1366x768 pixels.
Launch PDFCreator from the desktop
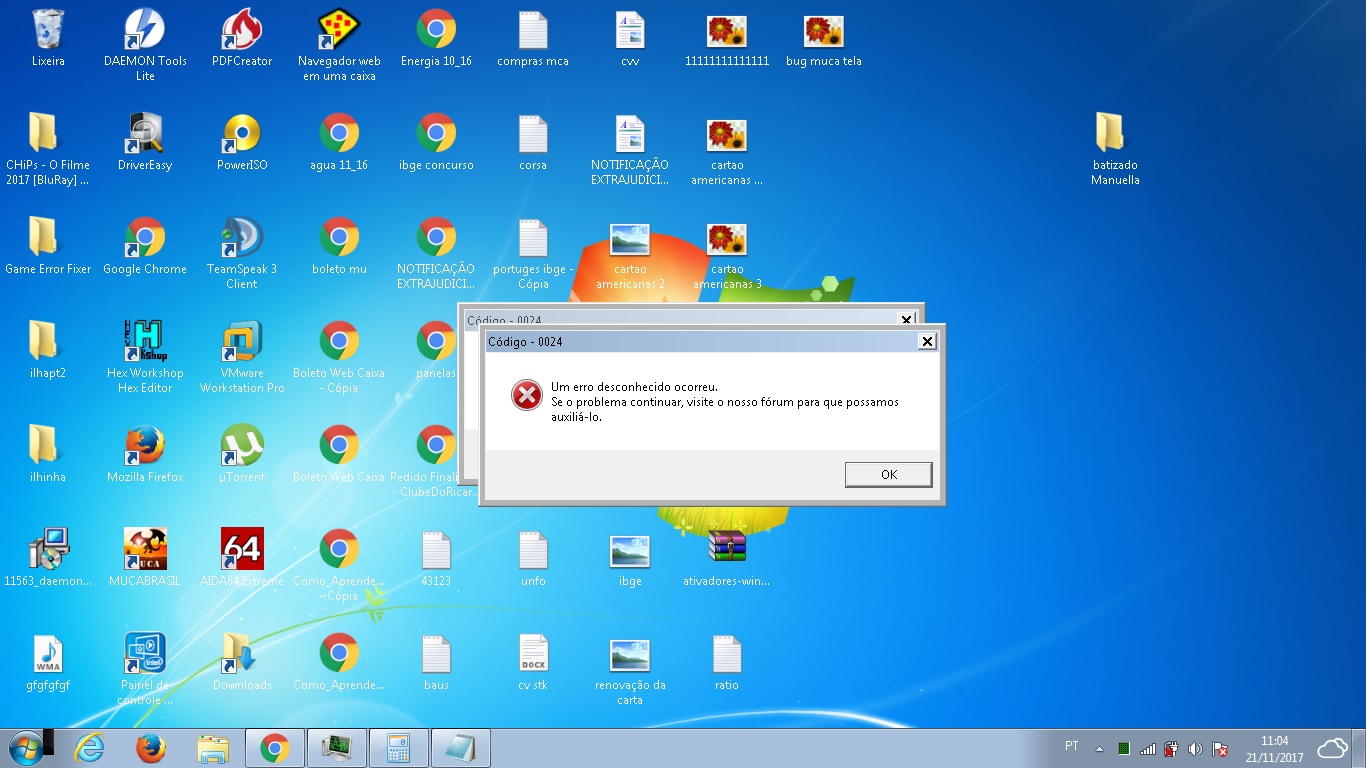coord(242,32)
